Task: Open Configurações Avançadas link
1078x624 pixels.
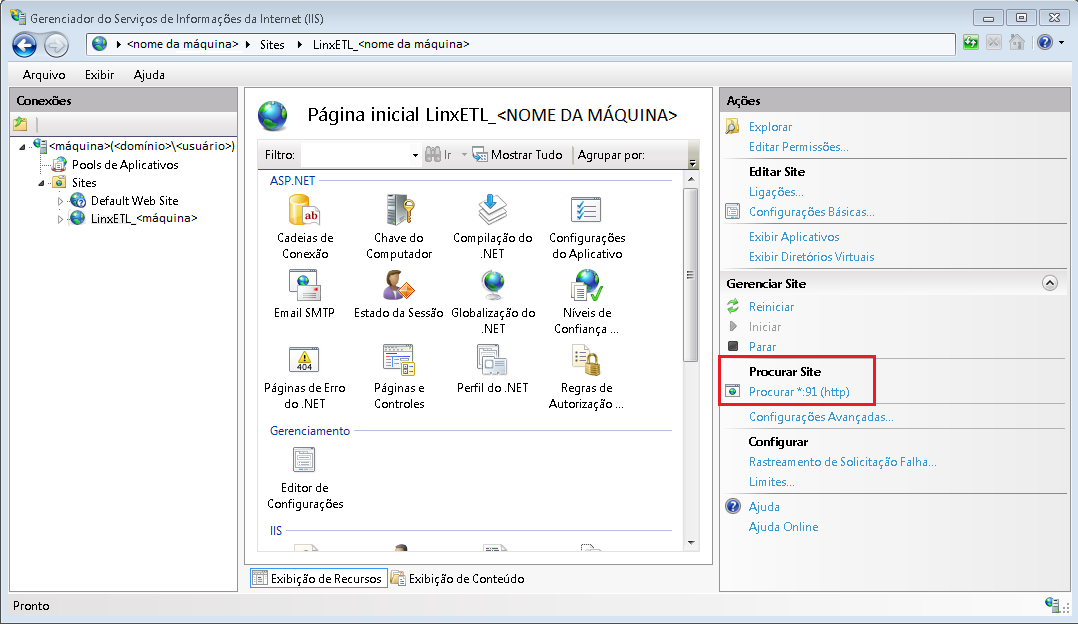Action: (x=821, y=416)
